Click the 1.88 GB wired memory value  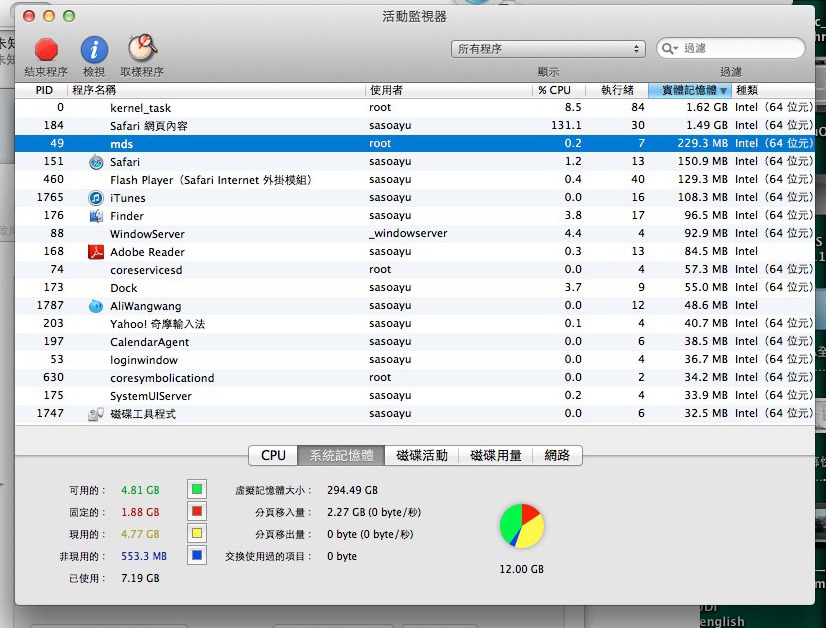coord(140,512)
